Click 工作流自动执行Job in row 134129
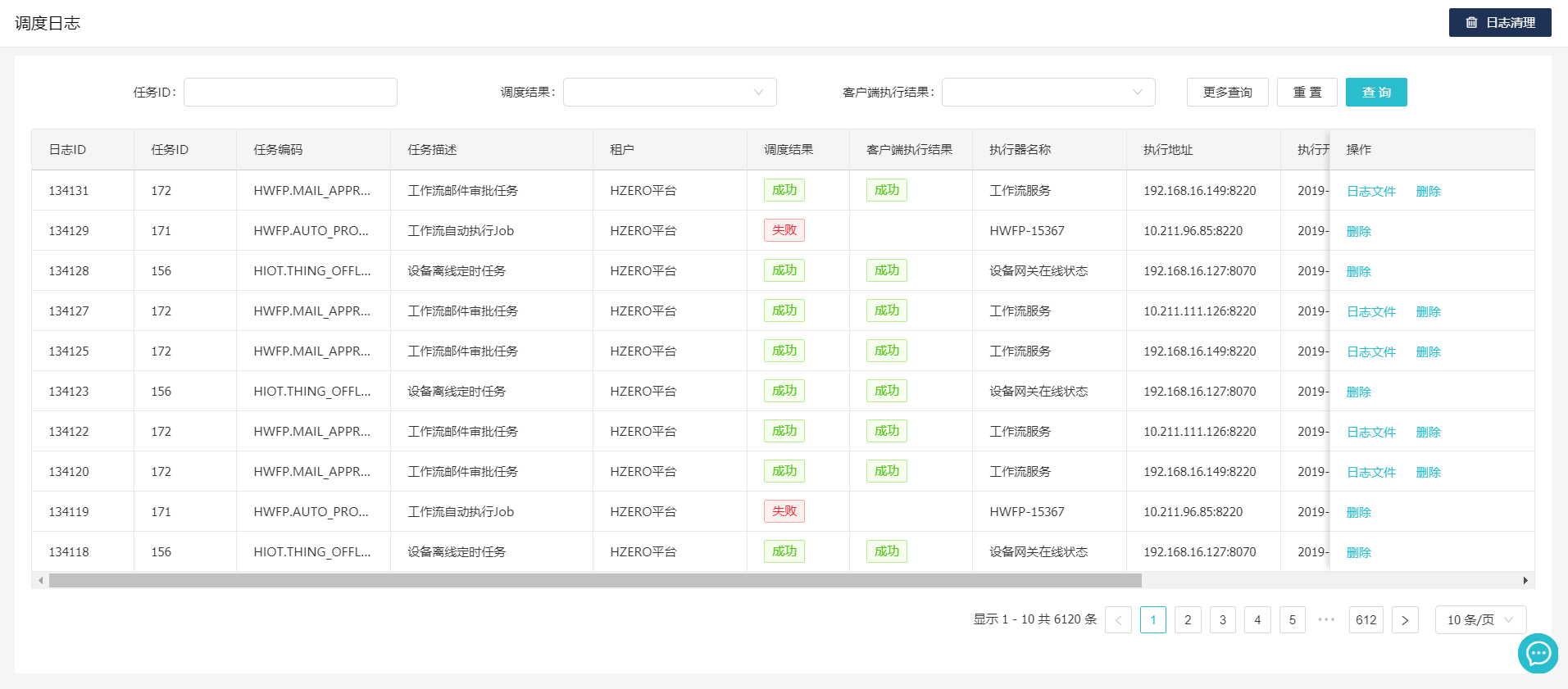The height and width of the screenshot is (689, 1568). (461, 231)
